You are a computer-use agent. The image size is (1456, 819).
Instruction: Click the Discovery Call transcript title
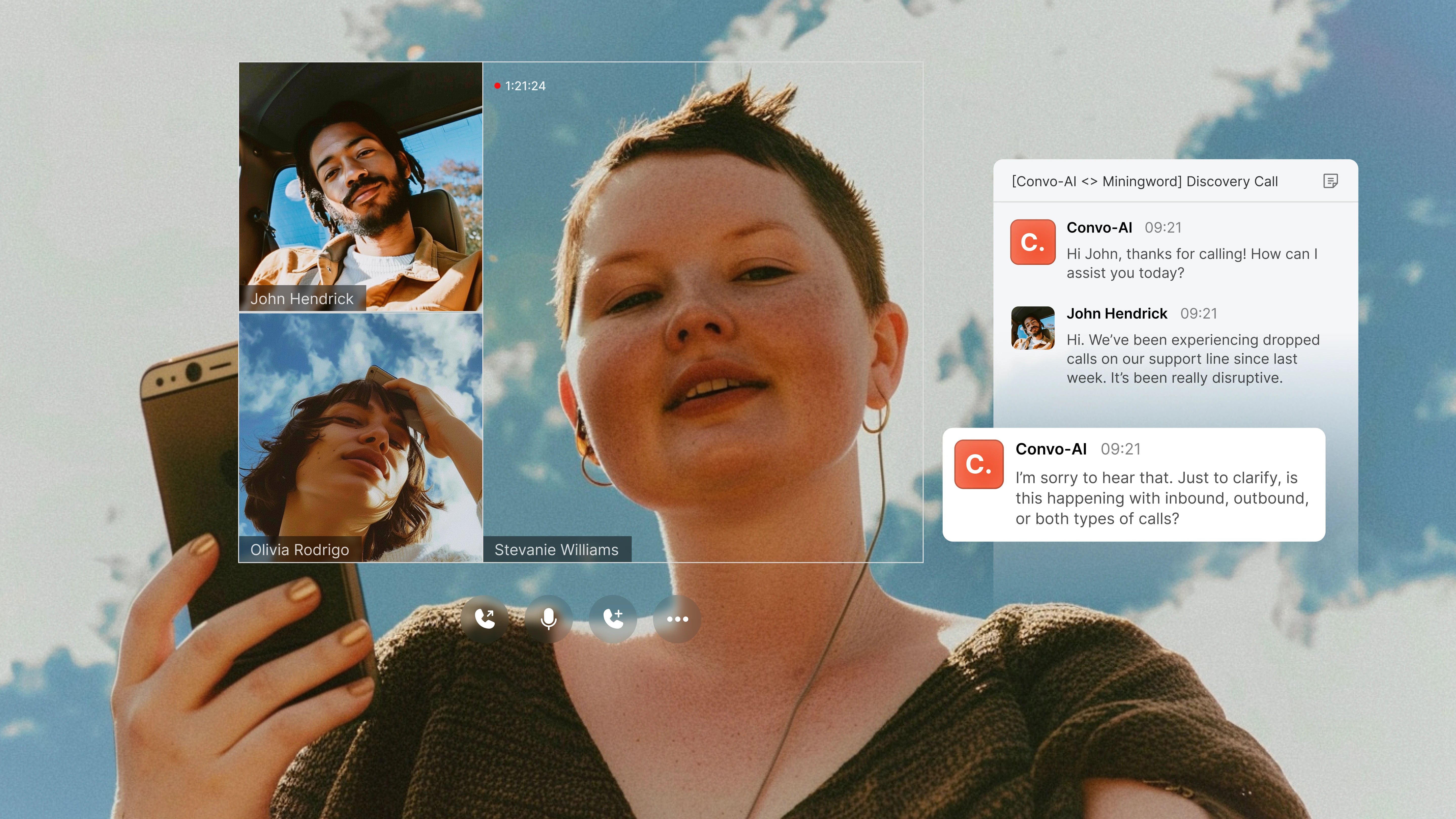tap(1145, 181)
